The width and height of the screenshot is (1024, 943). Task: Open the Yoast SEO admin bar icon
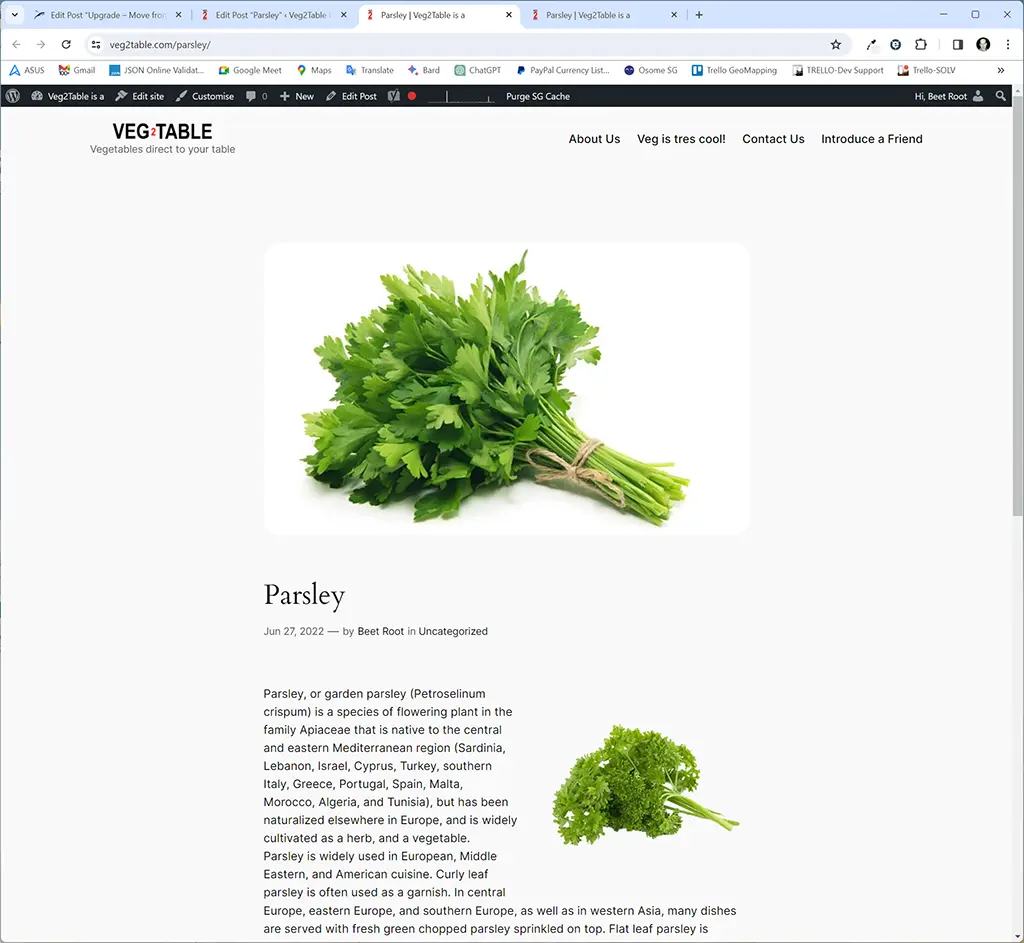click(x=394, y=96)
